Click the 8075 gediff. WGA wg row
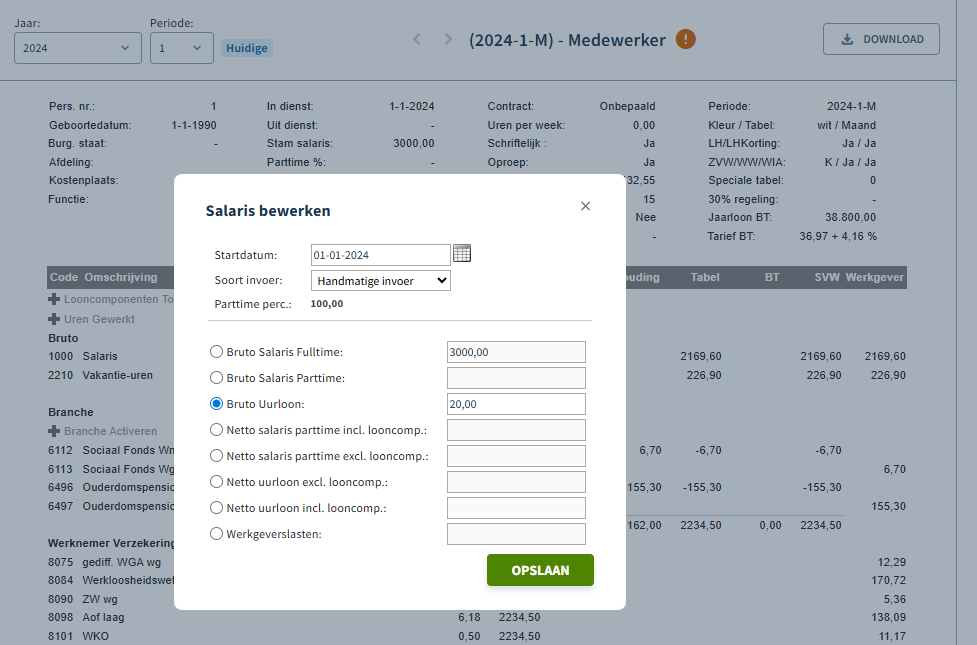This screenshot has width=977, height=645. [477, 562]
